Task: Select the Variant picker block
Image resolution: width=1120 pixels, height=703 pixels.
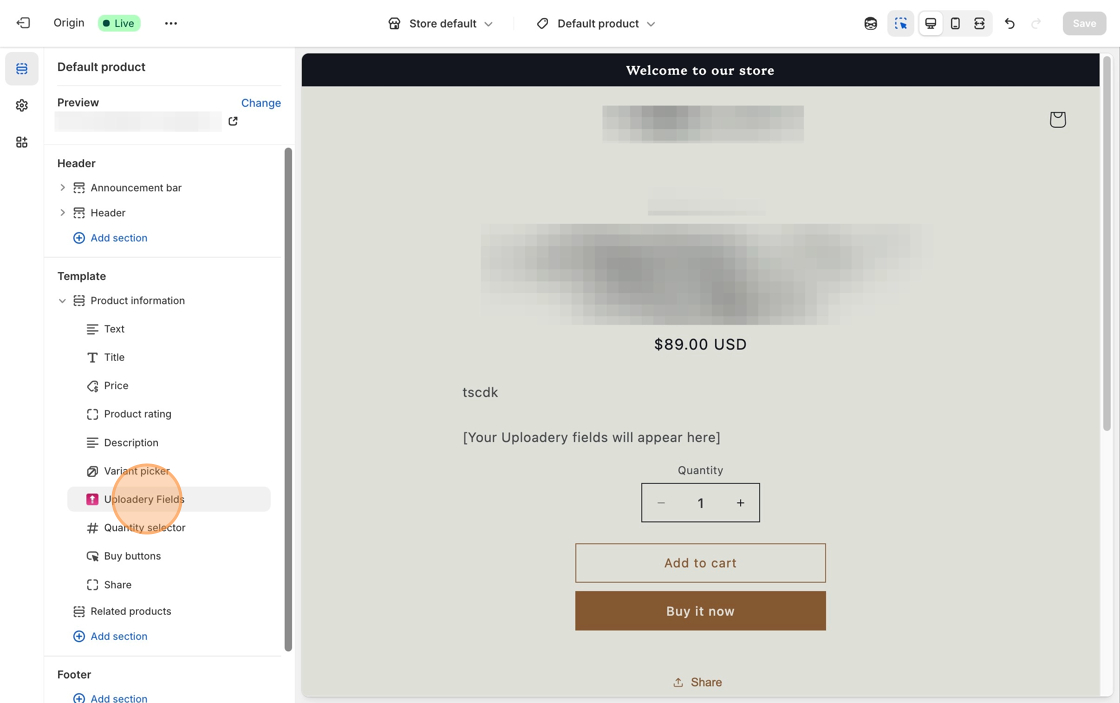Action: (x=137, y=471)
